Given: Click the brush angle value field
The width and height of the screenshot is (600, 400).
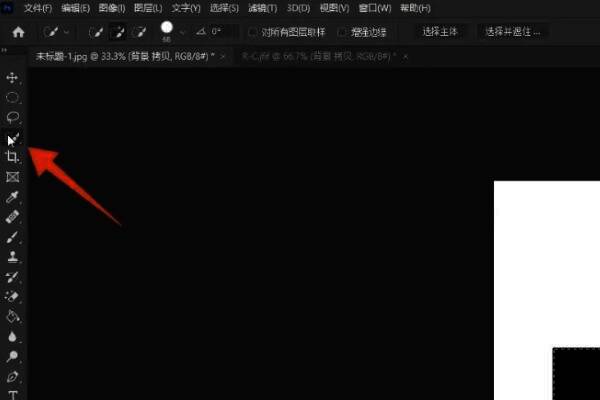Looking at the screenshot, I should [x=221, y=31].
